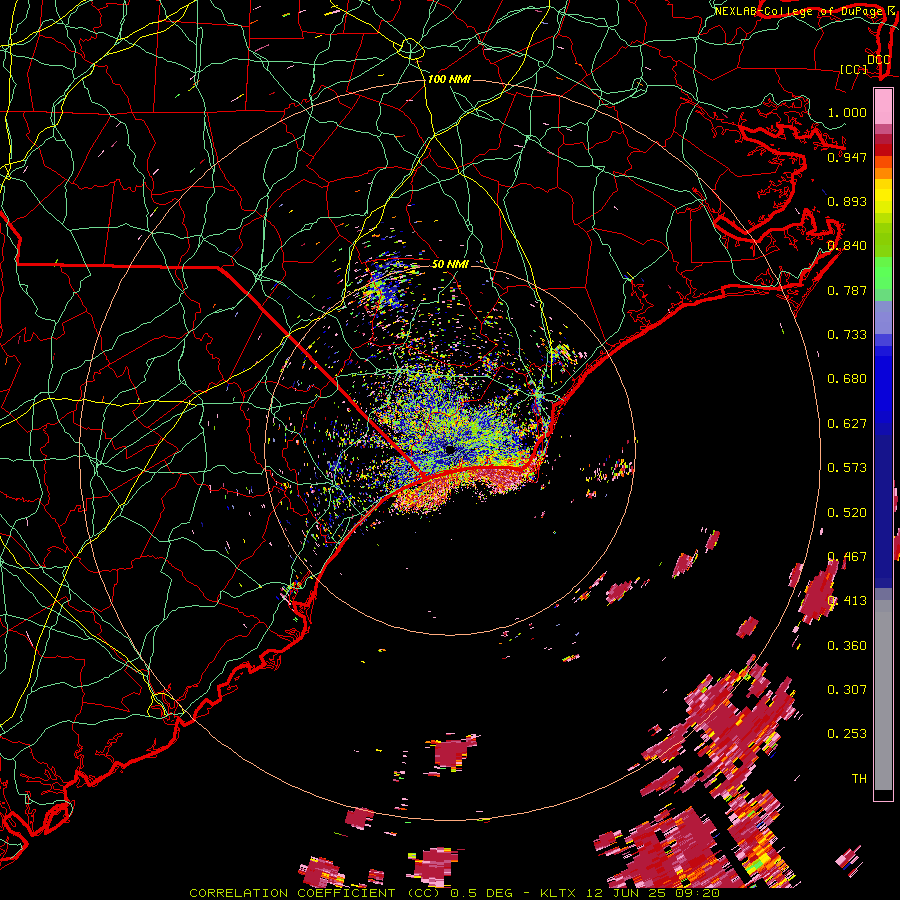Pick the gray segment of the color bar
This screenshot has width=900, height=900.
click(883, 695)
